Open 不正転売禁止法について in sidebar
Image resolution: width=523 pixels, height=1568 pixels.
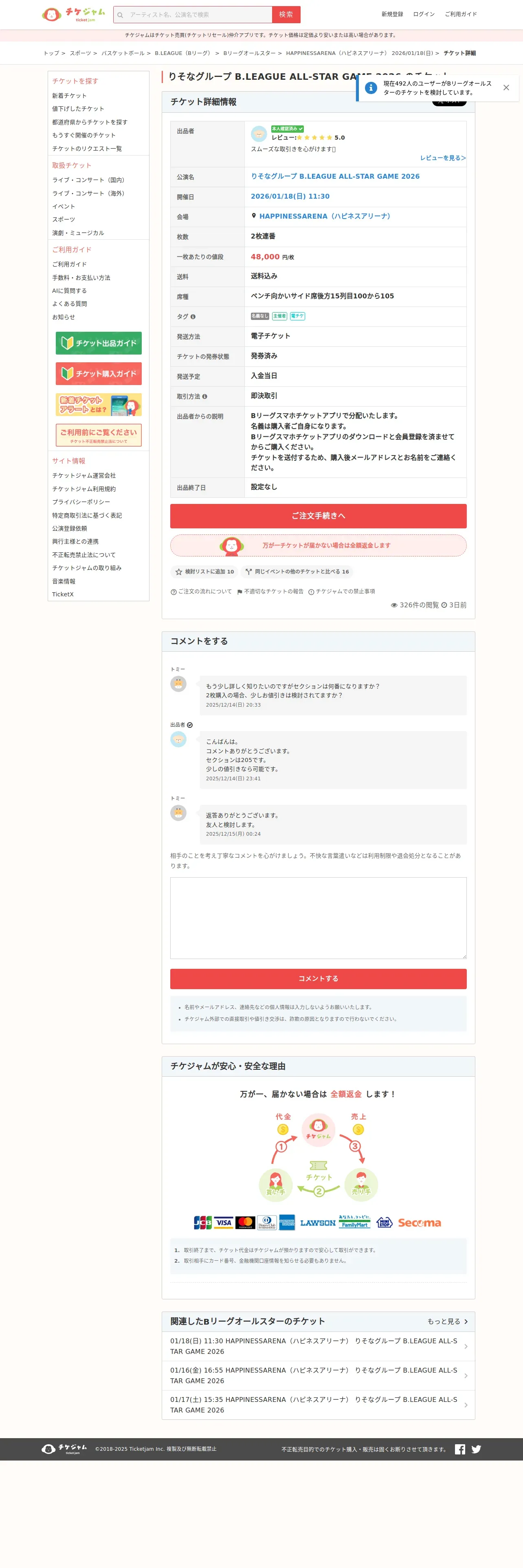(84, 554)
